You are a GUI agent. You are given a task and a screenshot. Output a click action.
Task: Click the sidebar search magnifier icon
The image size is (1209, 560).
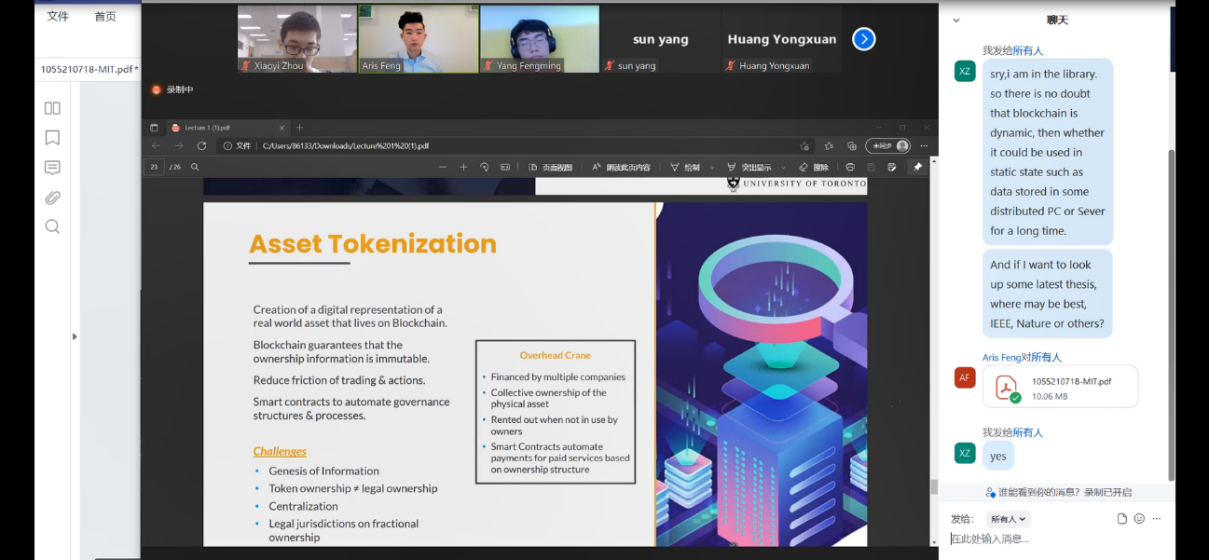click(53, 227)
